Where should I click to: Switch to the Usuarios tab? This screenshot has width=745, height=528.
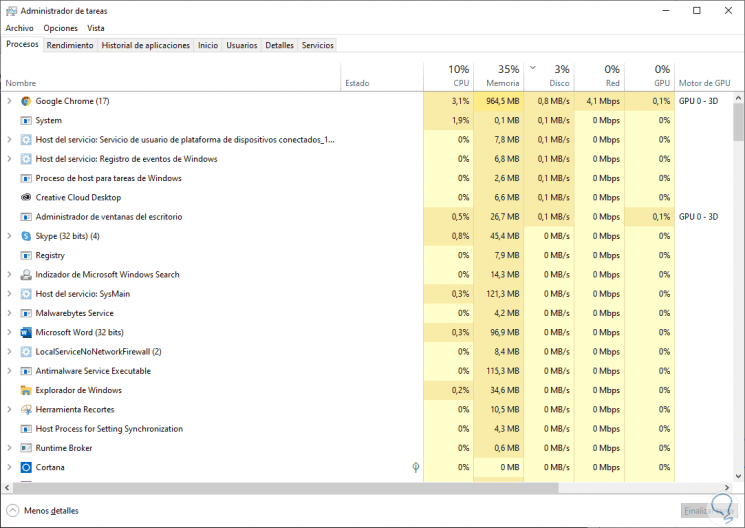pyautogui.click(x=241, y=46)
